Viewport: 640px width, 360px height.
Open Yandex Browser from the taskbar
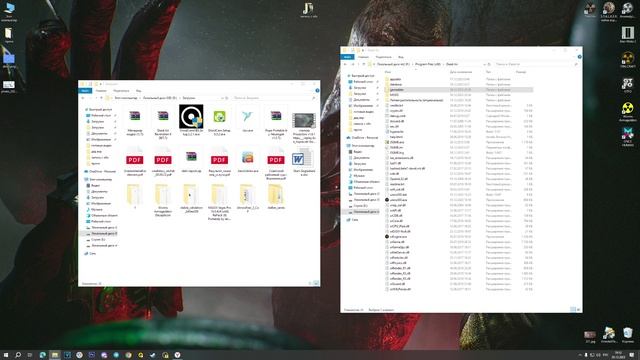click(x=177, y=355)
